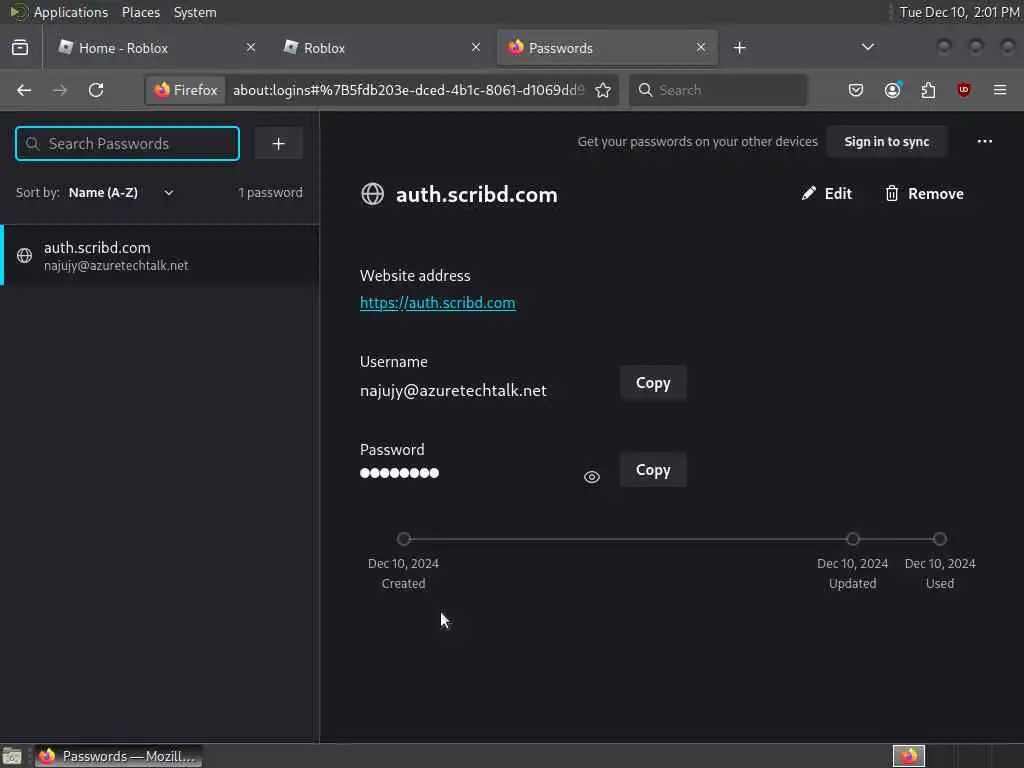
Task: Click the Created timeline marker
Action: 404,539
